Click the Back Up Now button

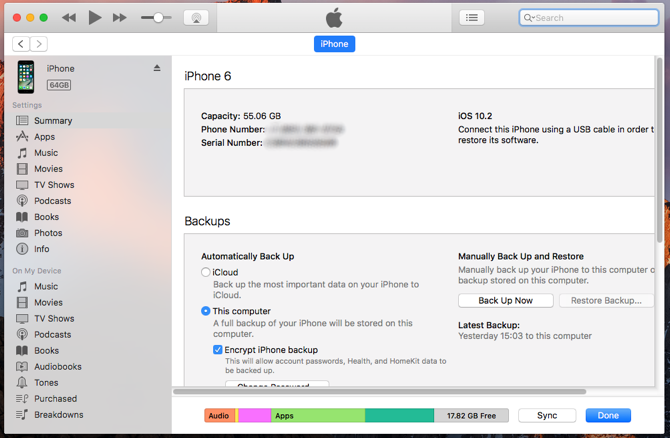[x=505, y=300]
